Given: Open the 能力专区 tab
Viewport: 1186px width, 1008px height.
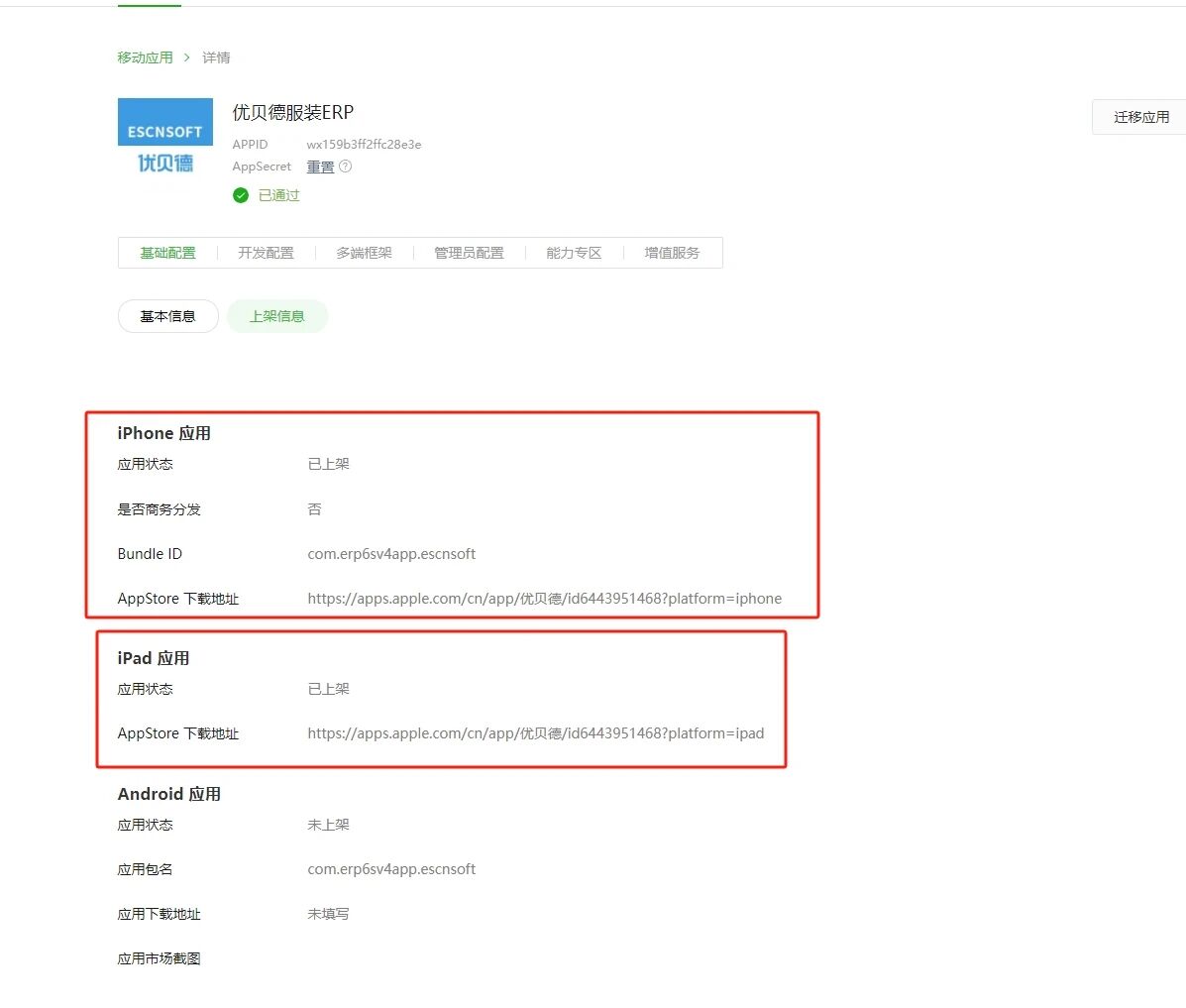Looking at the screenshot, I should (574, 253).
